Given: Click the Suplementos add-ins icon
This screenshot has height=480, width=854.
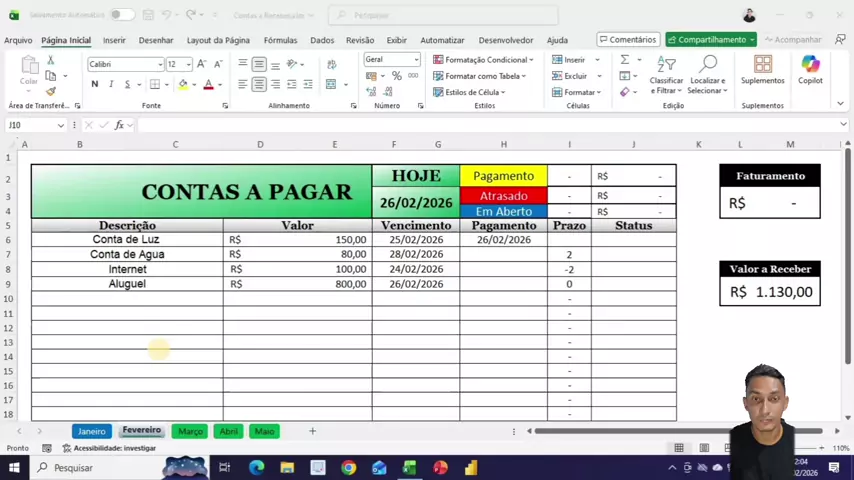Looking at the screenshot, I should tap(763, 68).
